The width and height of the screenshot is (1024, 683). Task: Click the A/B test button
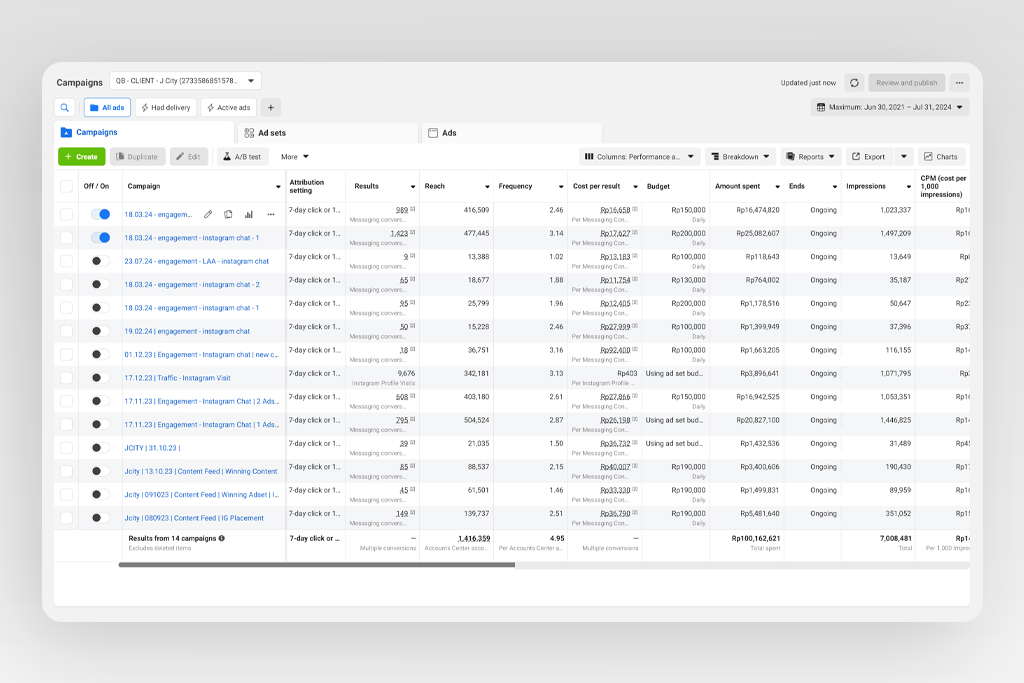pyautogui.click(x=242, y=157)
